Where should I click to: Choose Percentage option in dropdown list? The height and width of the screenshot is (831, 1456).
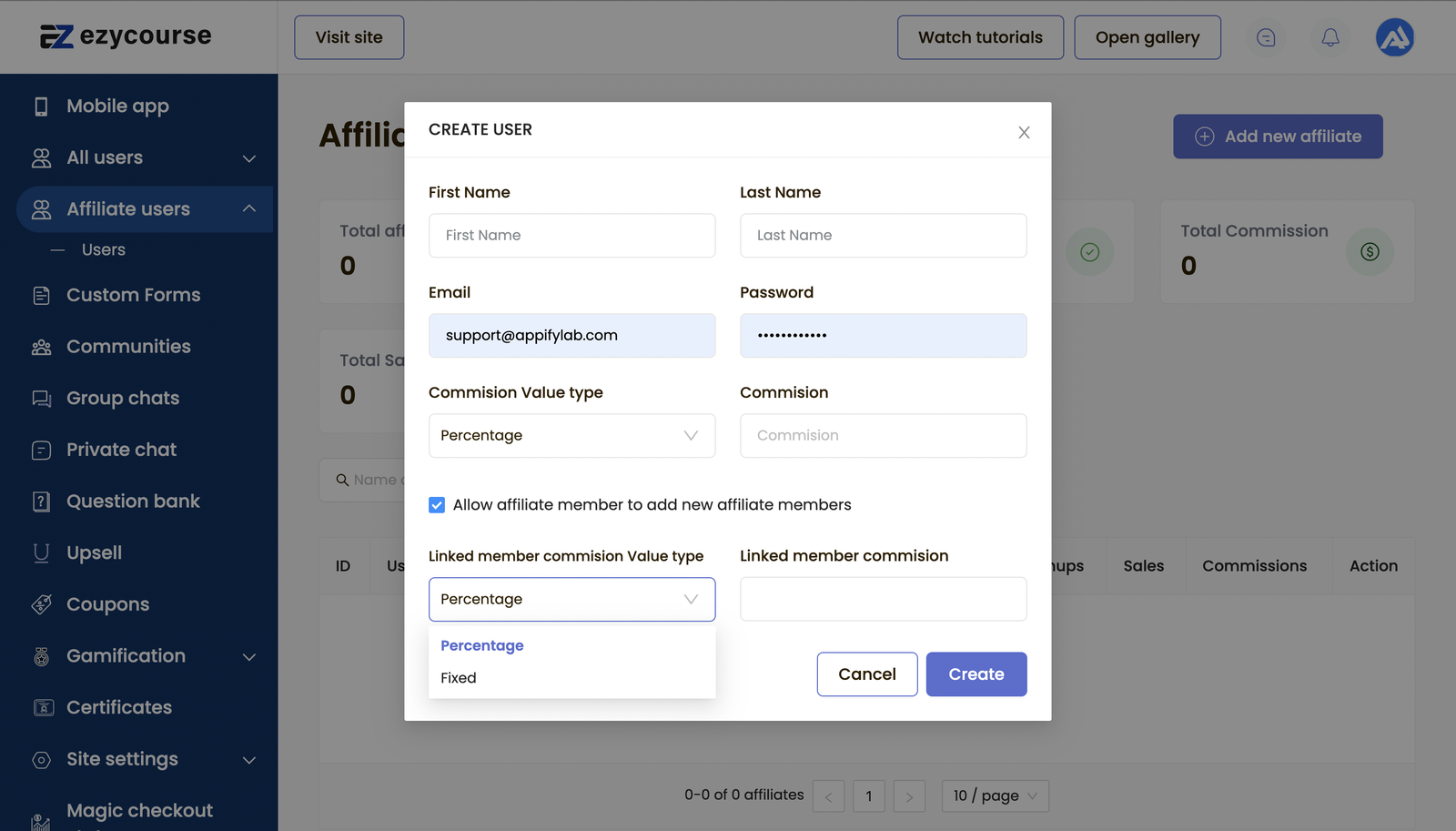click(x=482, y=645)
